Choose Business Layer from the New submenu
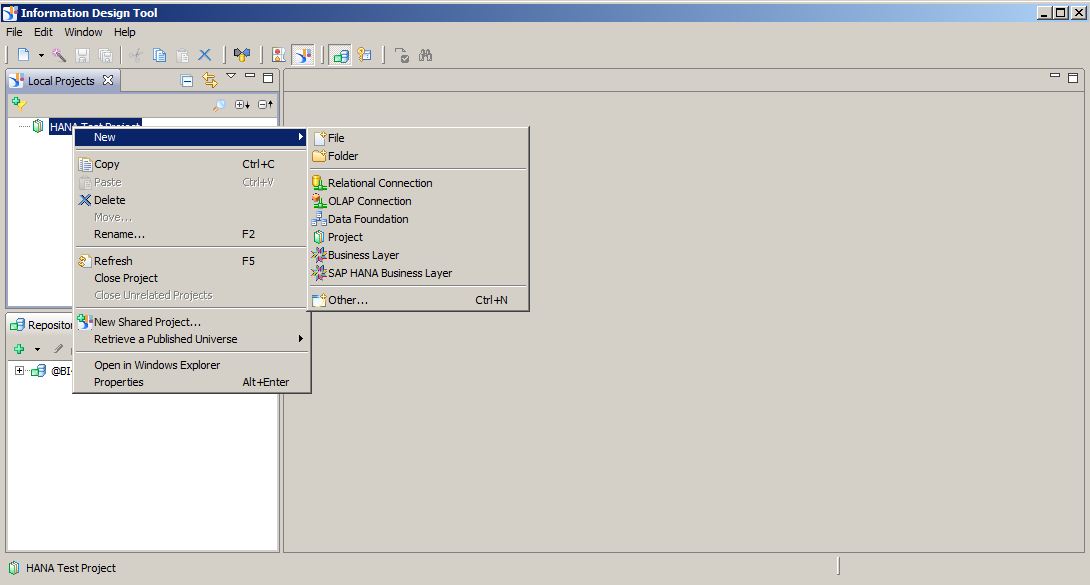1090x585 pixels. point(363,255)
